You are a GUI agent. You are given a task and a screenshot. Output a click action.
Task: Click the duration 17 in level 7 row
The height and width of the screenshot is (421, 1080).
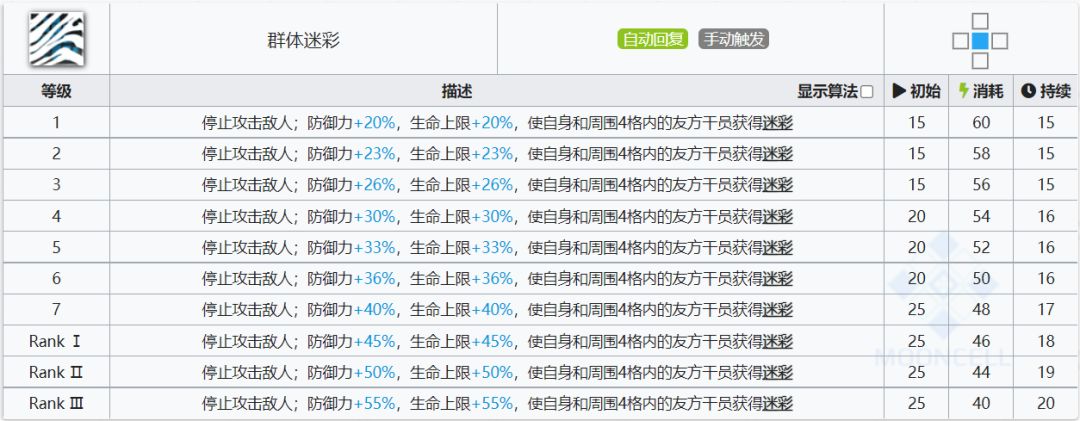1046,310
